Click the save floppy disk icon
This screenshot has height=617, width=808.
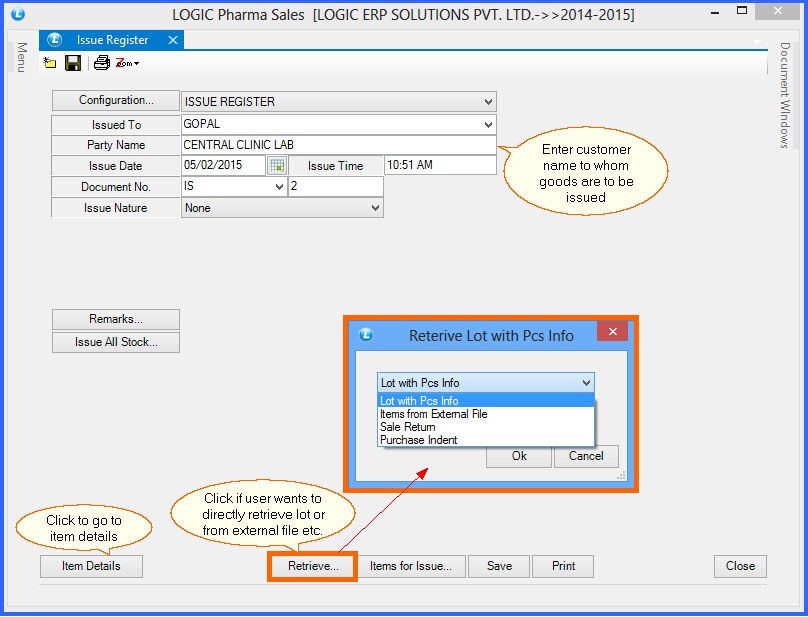(73, 62)
